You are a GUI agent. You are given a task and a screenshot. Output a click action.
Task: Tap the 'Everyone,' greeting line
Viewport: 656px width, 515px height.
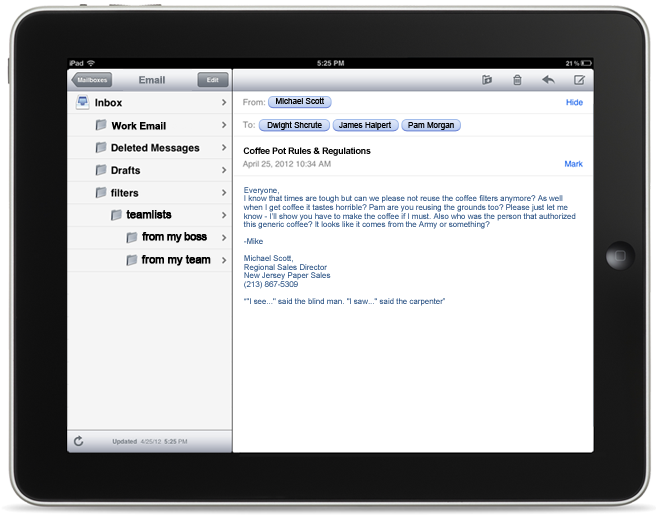261,190
